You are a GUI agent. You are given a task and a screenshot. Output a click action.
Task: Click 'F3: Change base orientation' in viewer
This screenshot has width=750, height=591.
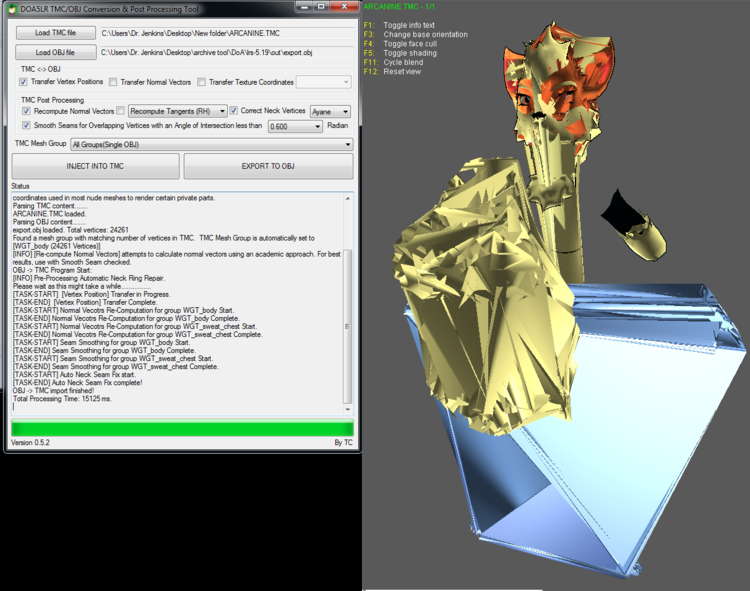click(x=416, y=34)
